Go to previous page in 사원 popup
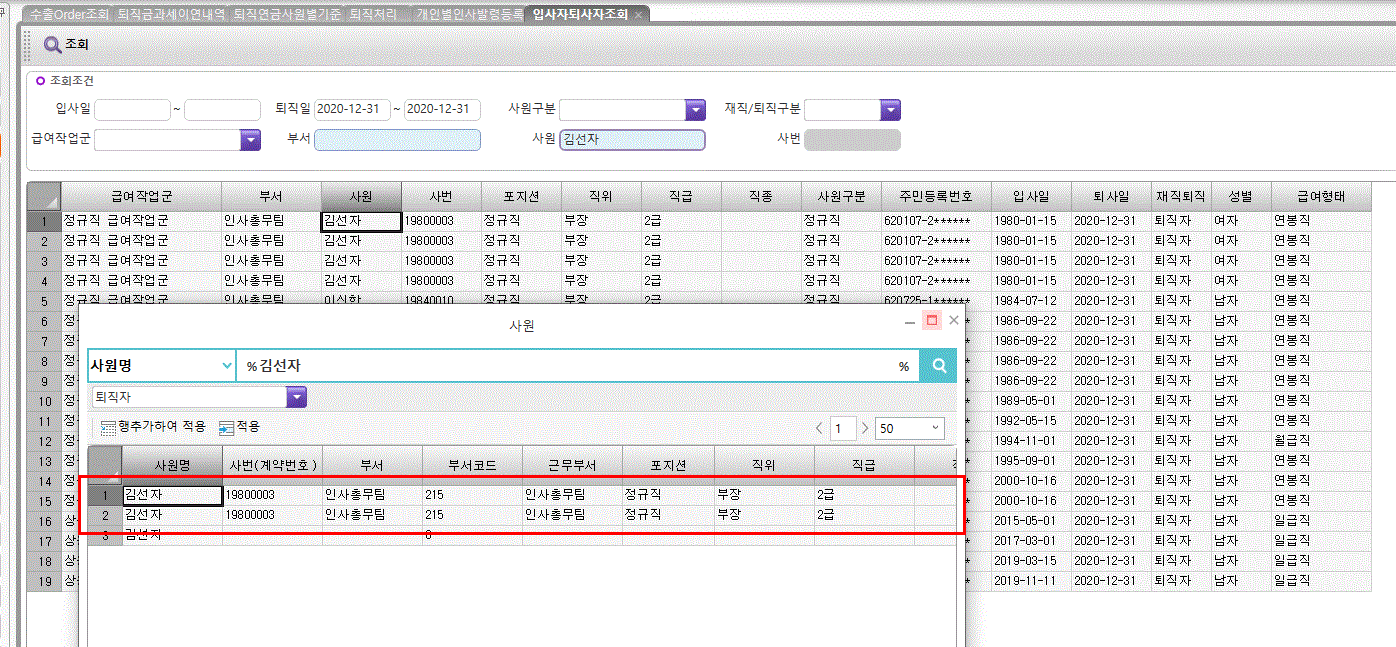 (x=819, y=428)
